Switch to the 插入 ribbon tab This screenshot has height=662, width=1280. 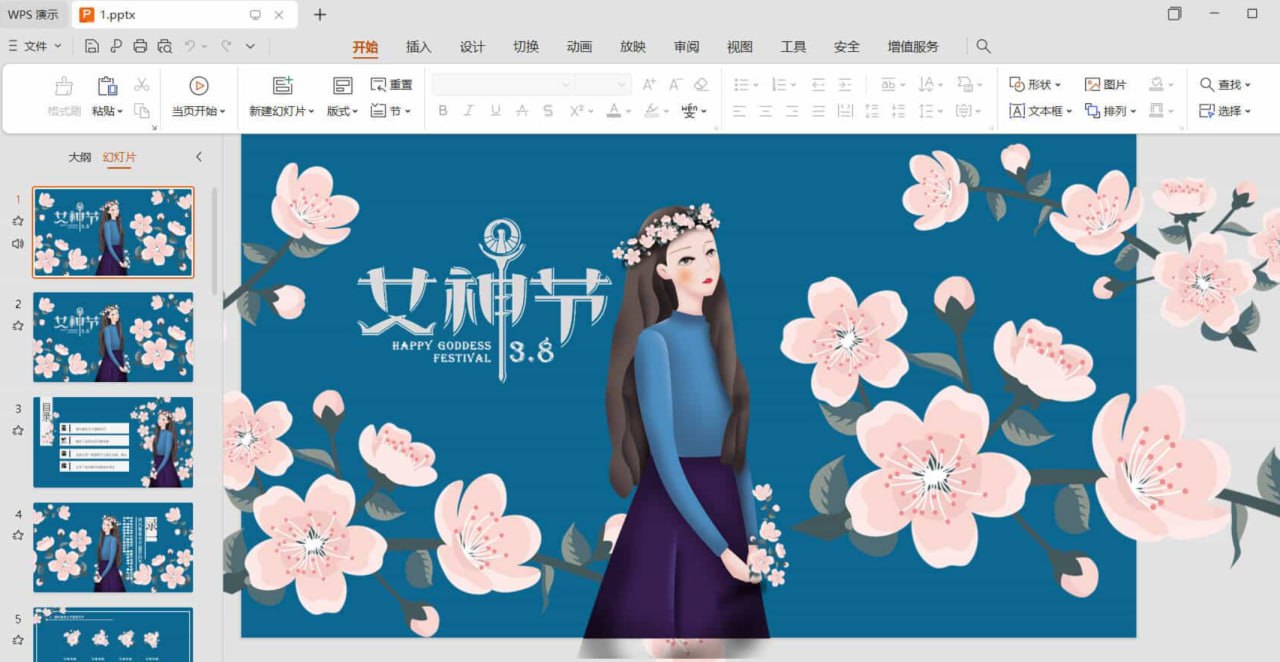[x=418, y=46]
